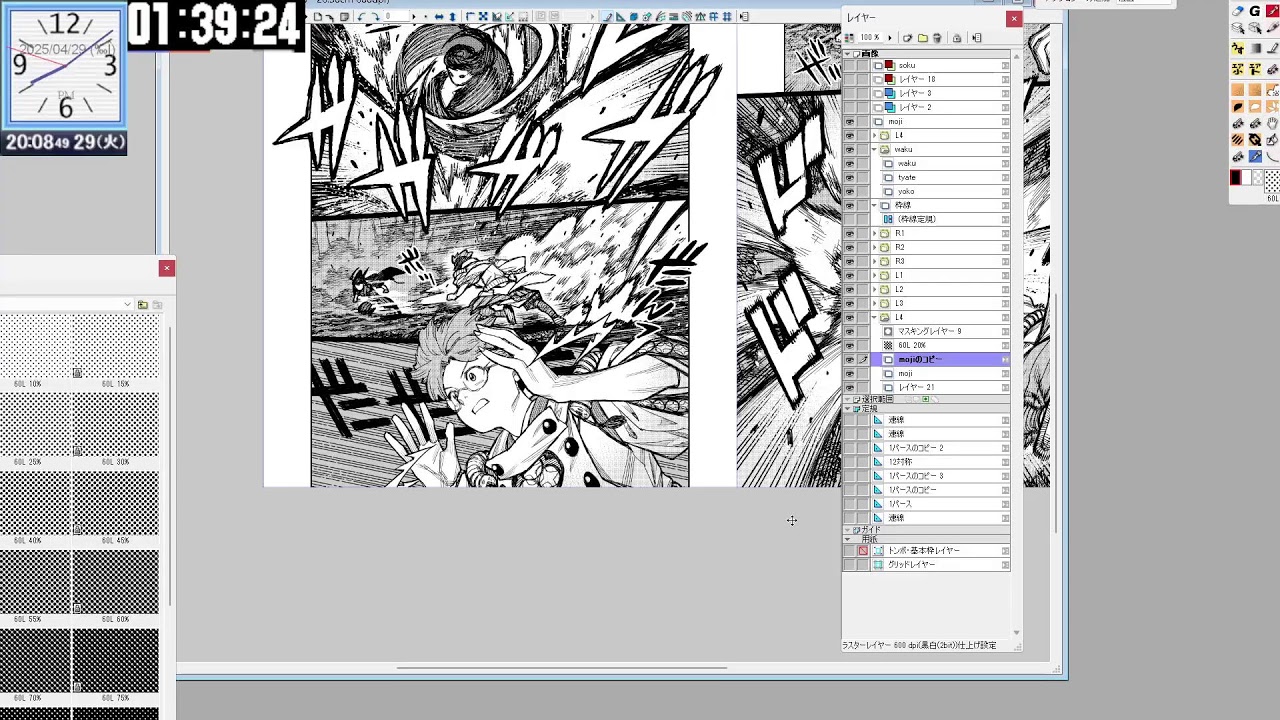The width and height of the screenshot is (1280, 720).
Task: Flip canvas vertically with up-down arrow icon
Action: point(452,17)
